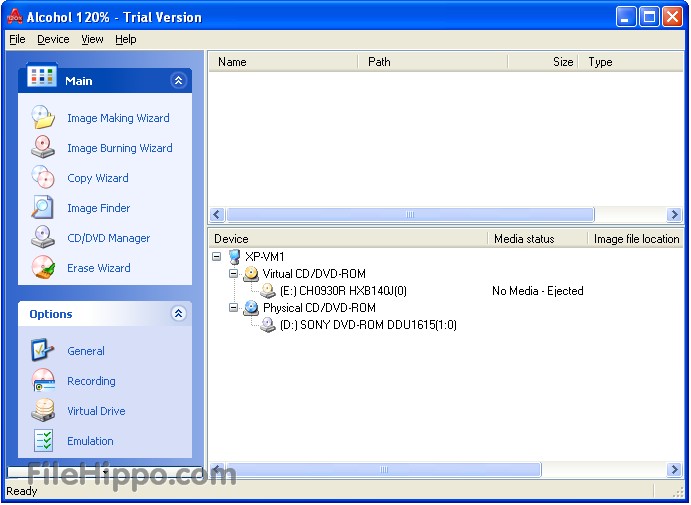Click the Alcohol 120% title bar icon
The height and width of the screenshot is (505, 691).
15,17
